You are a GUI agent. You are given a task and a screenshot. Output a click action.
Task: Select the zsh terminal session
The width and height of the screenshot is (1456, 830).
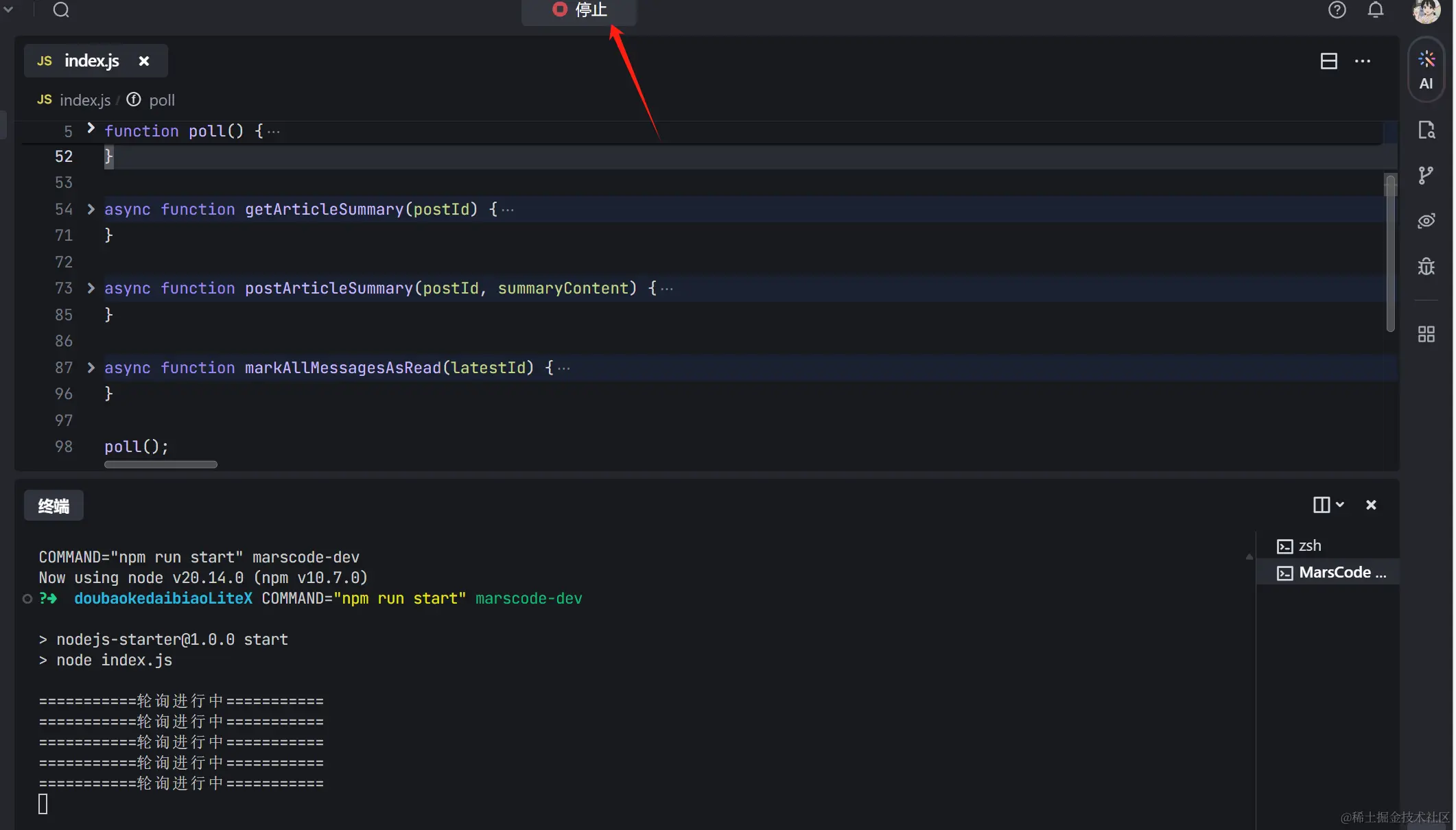coord(1309,546)
